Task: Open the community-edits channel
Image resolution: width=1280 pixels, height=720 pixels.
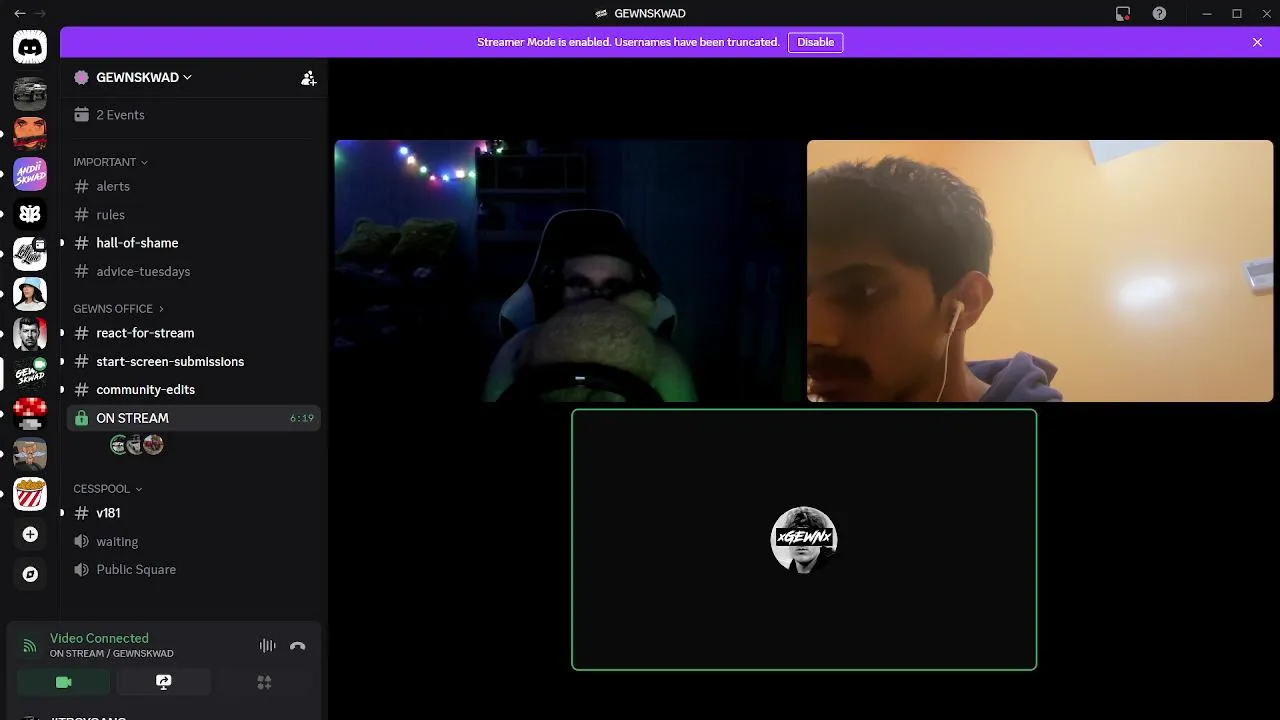Action: [193, 390]
